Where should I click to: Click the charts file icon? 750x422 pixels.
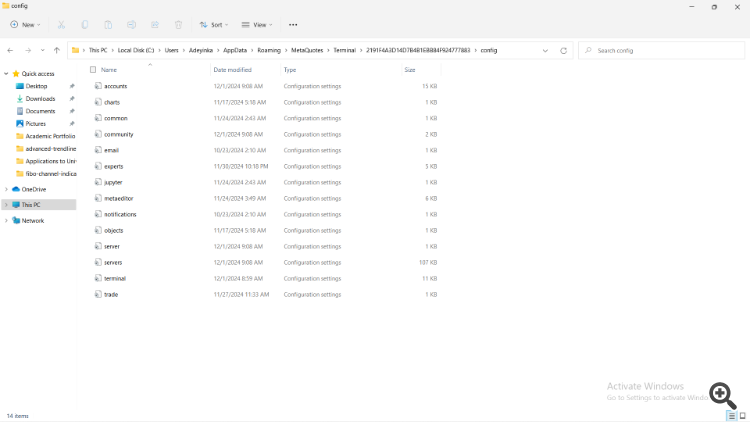point(98,102)
